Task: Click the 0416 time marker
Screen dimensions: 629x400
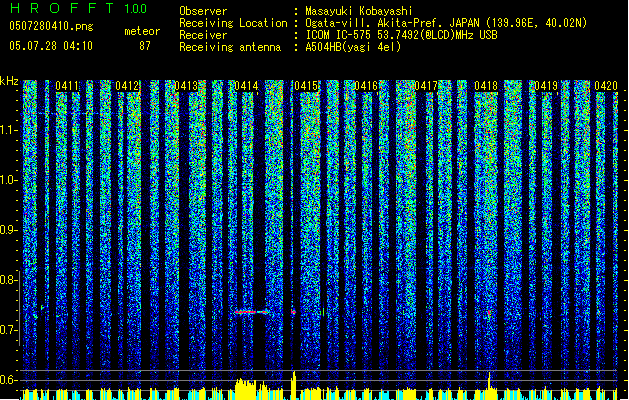Action: [x=366, y=86]
